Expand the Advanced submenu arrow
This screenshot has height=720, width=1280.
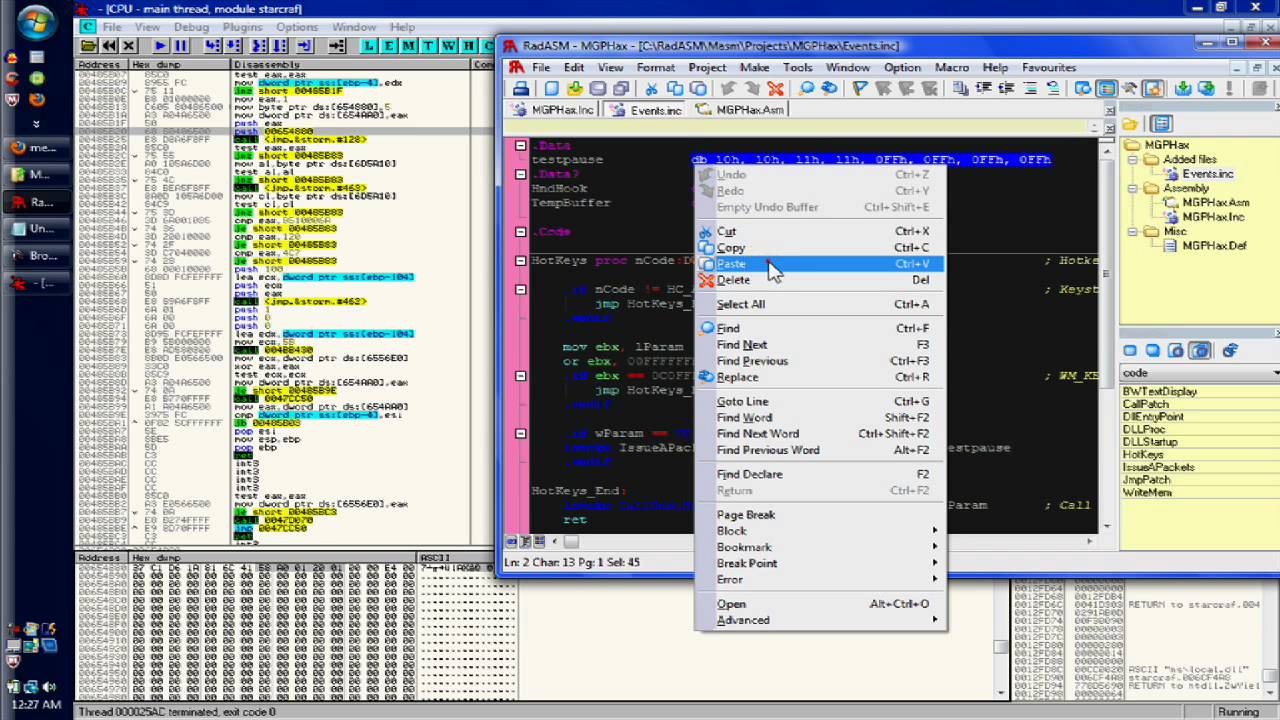[934, 620]
